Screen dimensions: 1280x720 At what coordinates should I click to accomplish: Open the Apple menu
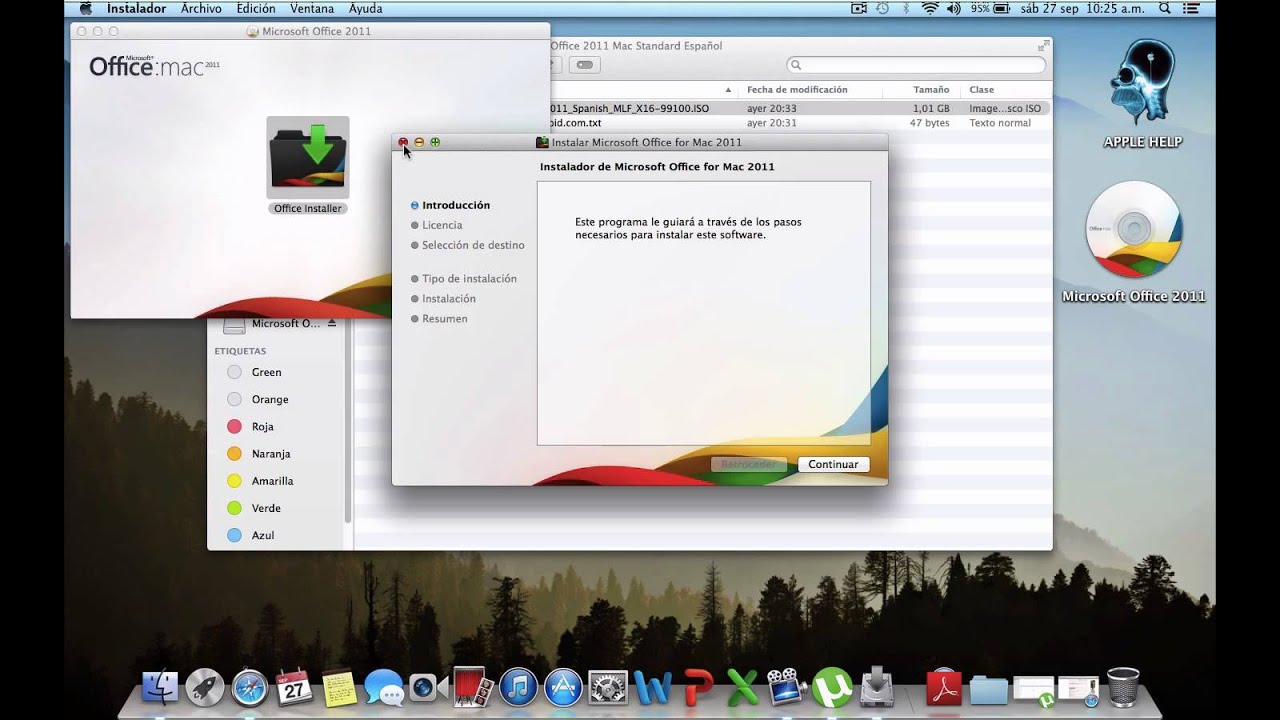(85, 8)
